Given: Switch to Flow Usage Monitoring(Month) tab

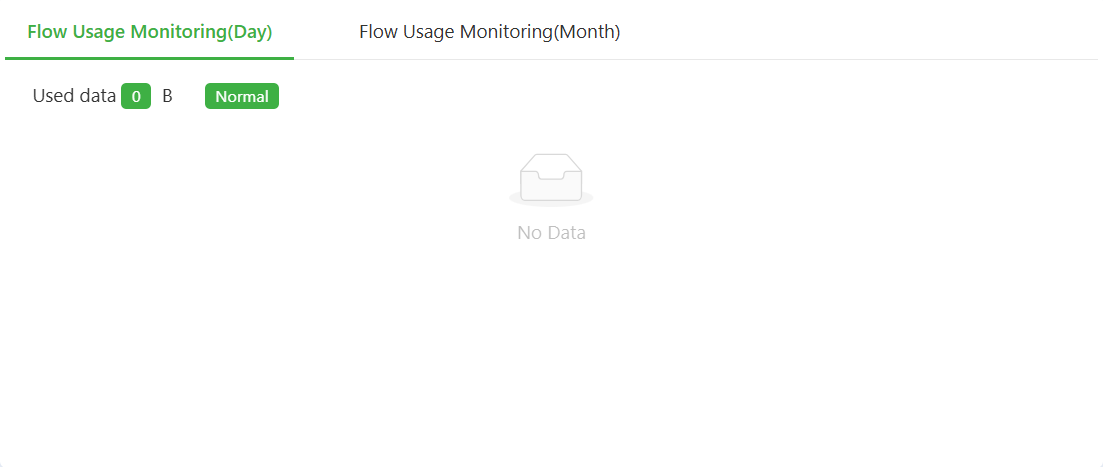Looking at the screenshot, I should point(490,32).
